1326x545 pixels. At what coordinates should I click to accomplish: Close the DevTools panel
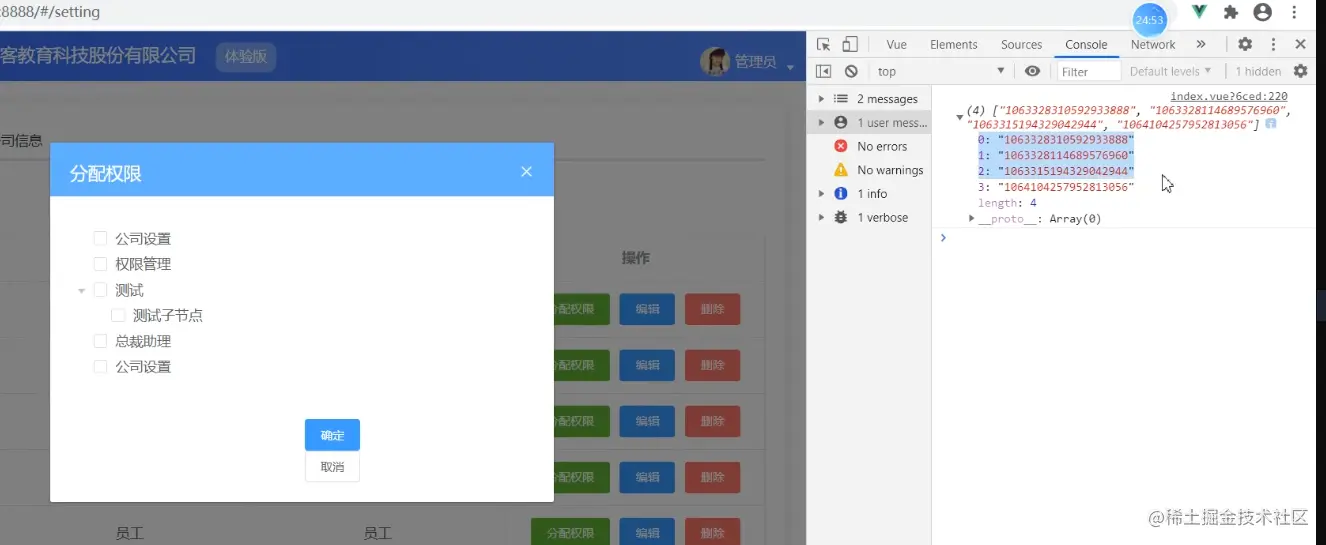point(1300,44)
